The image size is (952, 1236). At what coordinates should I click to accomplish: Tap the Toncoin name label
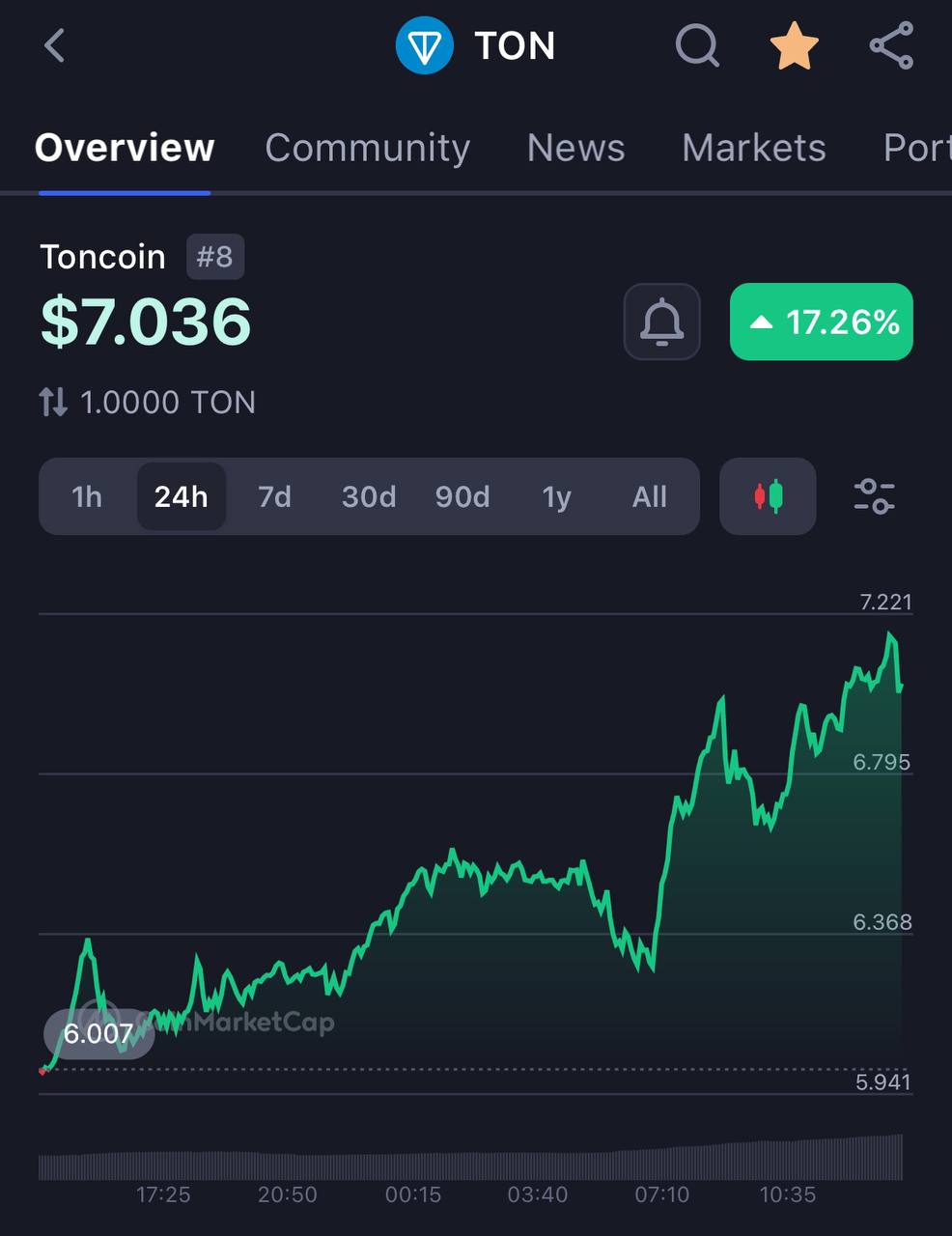tap(102, 257)
